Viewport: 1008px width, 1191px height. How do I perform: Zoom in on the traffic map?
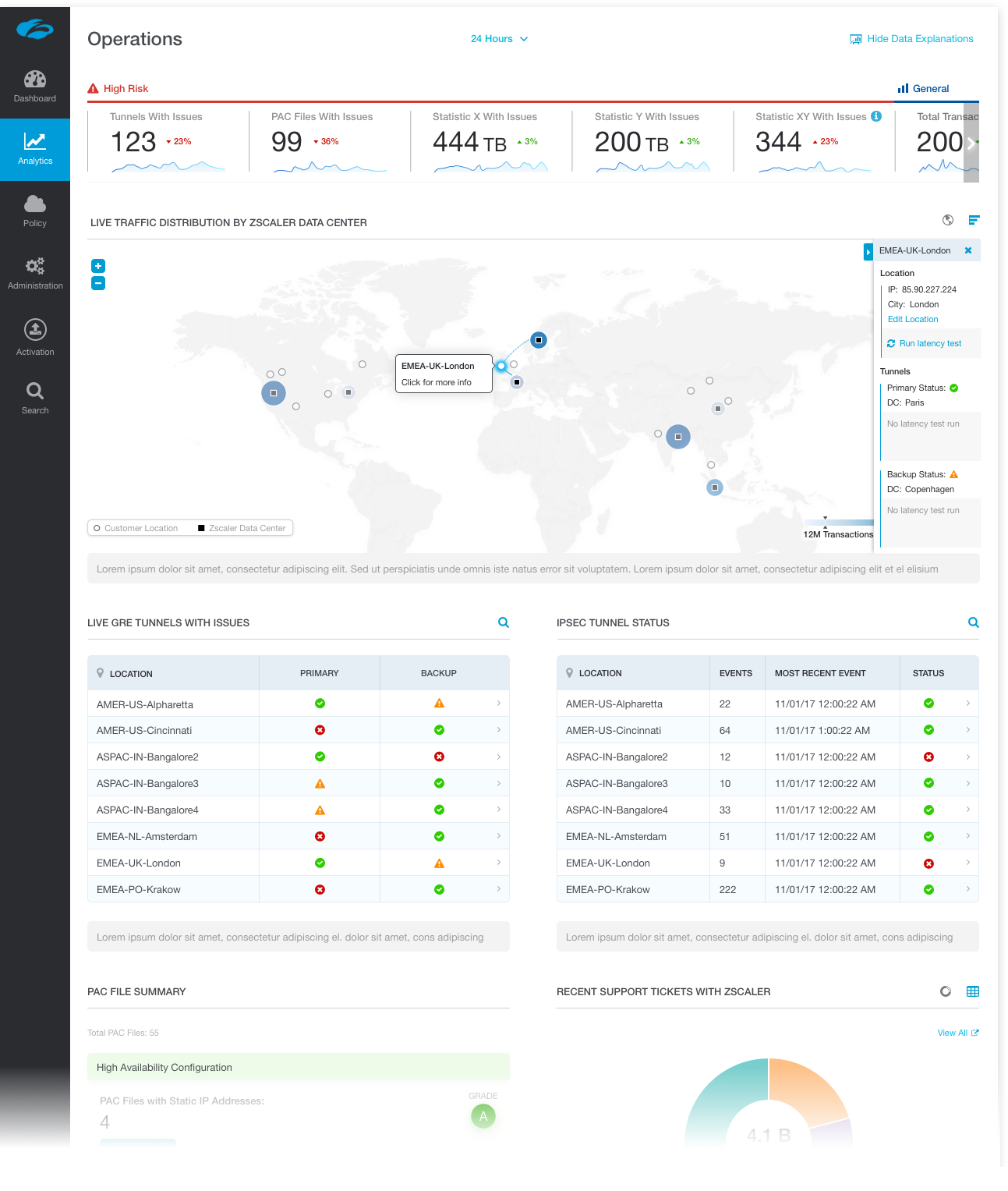(98, 266)
